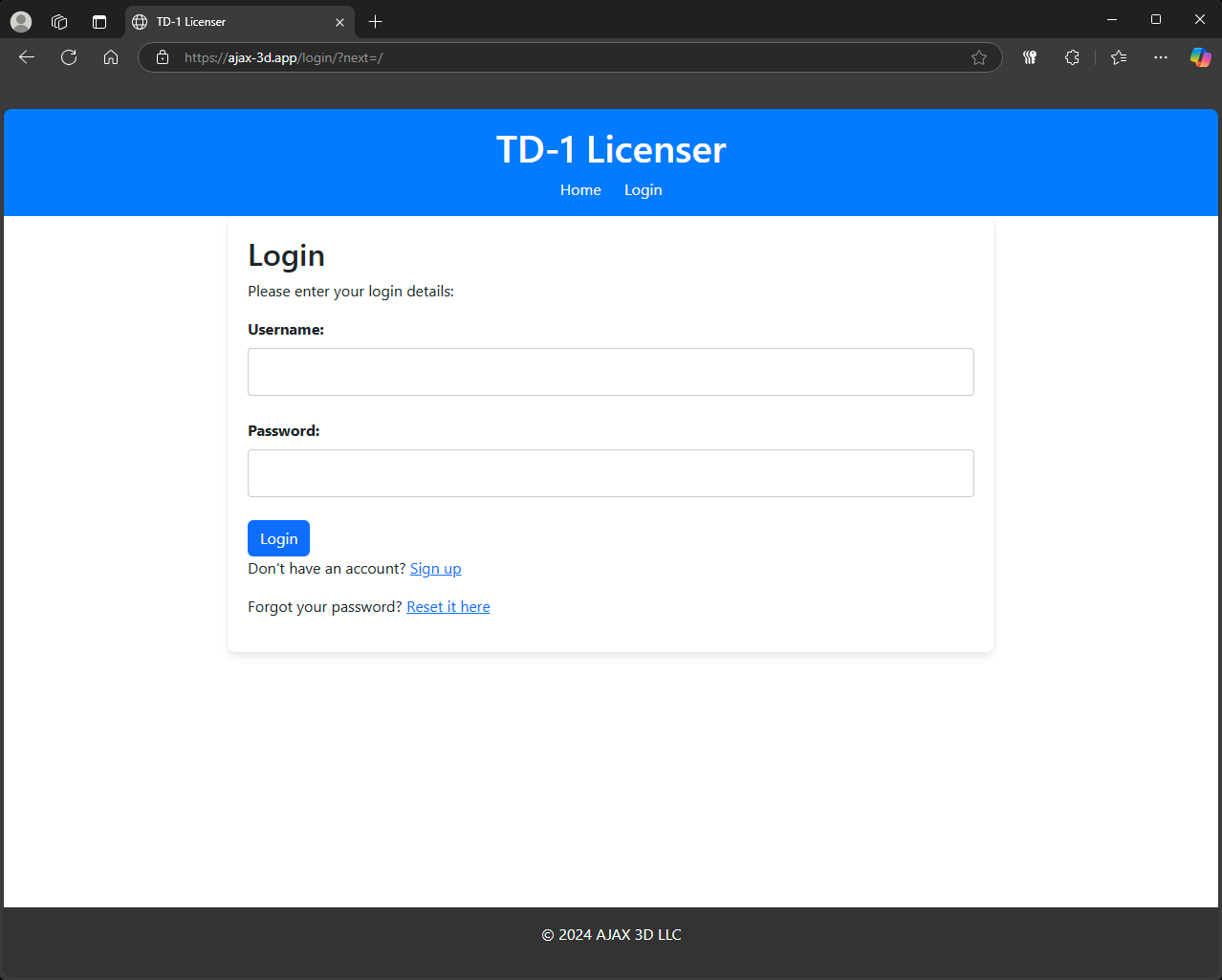Click the browser profile avatar
Screen dimensions: 1222x980
[x=20, y=21]
